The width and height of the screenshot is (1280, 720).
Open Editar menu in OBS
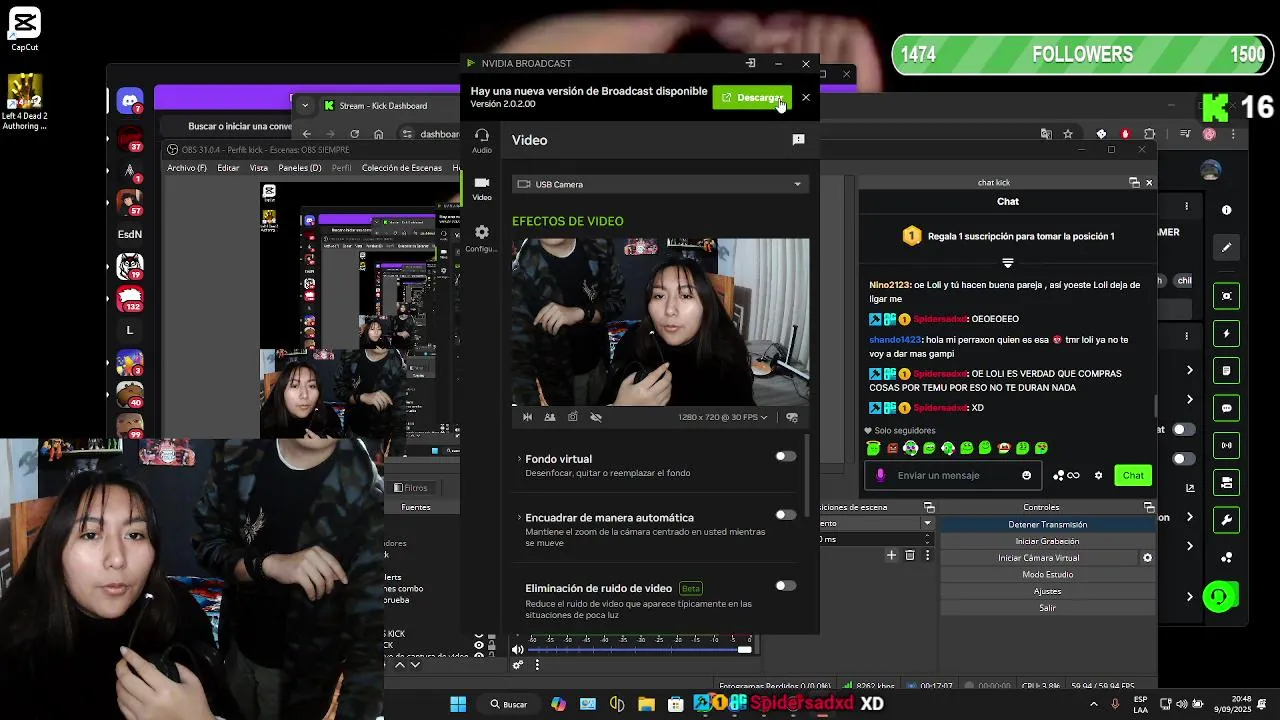click(228, 168)
